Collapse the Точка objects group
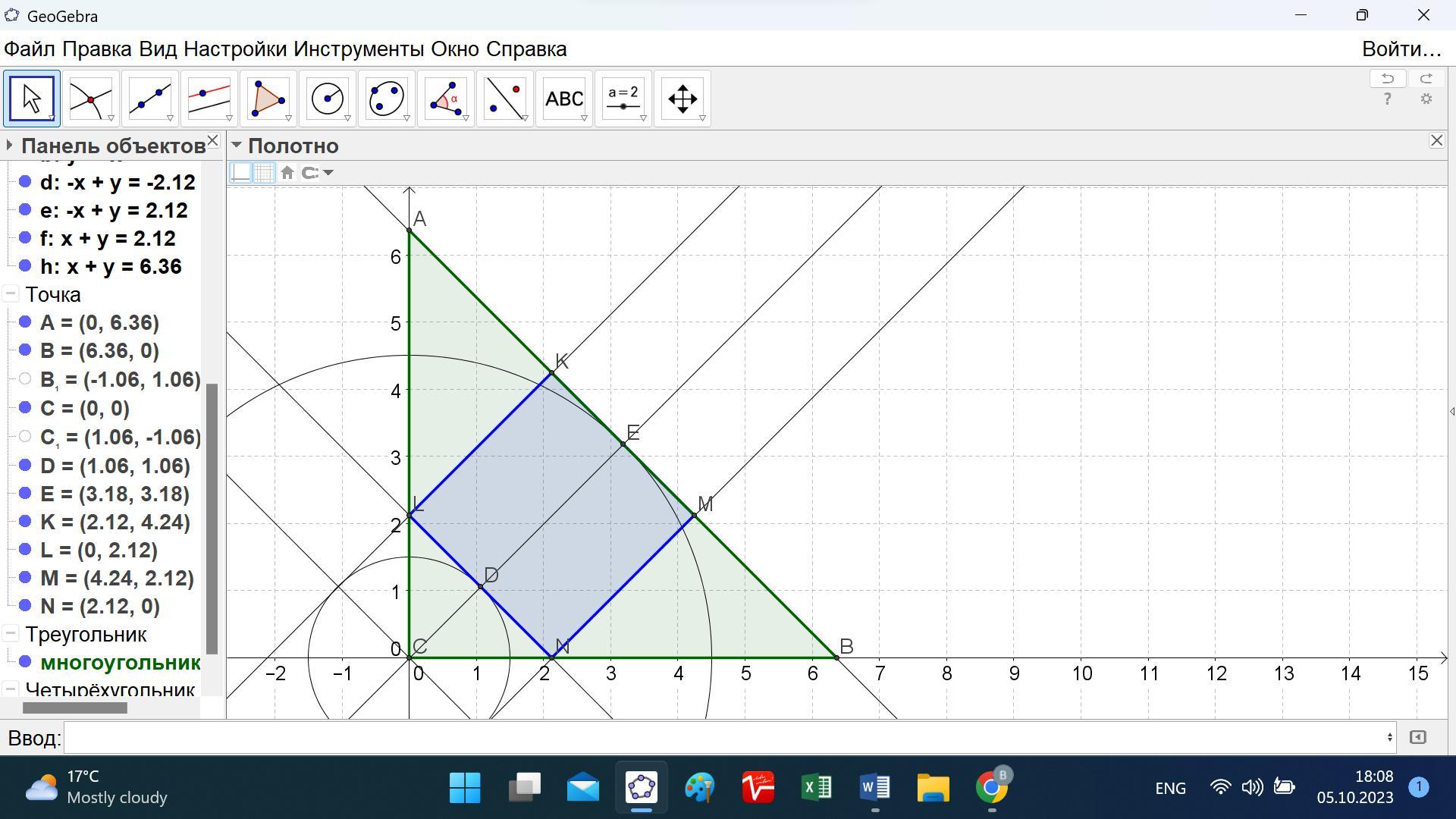1456x819 pixels. click(11, 294)
